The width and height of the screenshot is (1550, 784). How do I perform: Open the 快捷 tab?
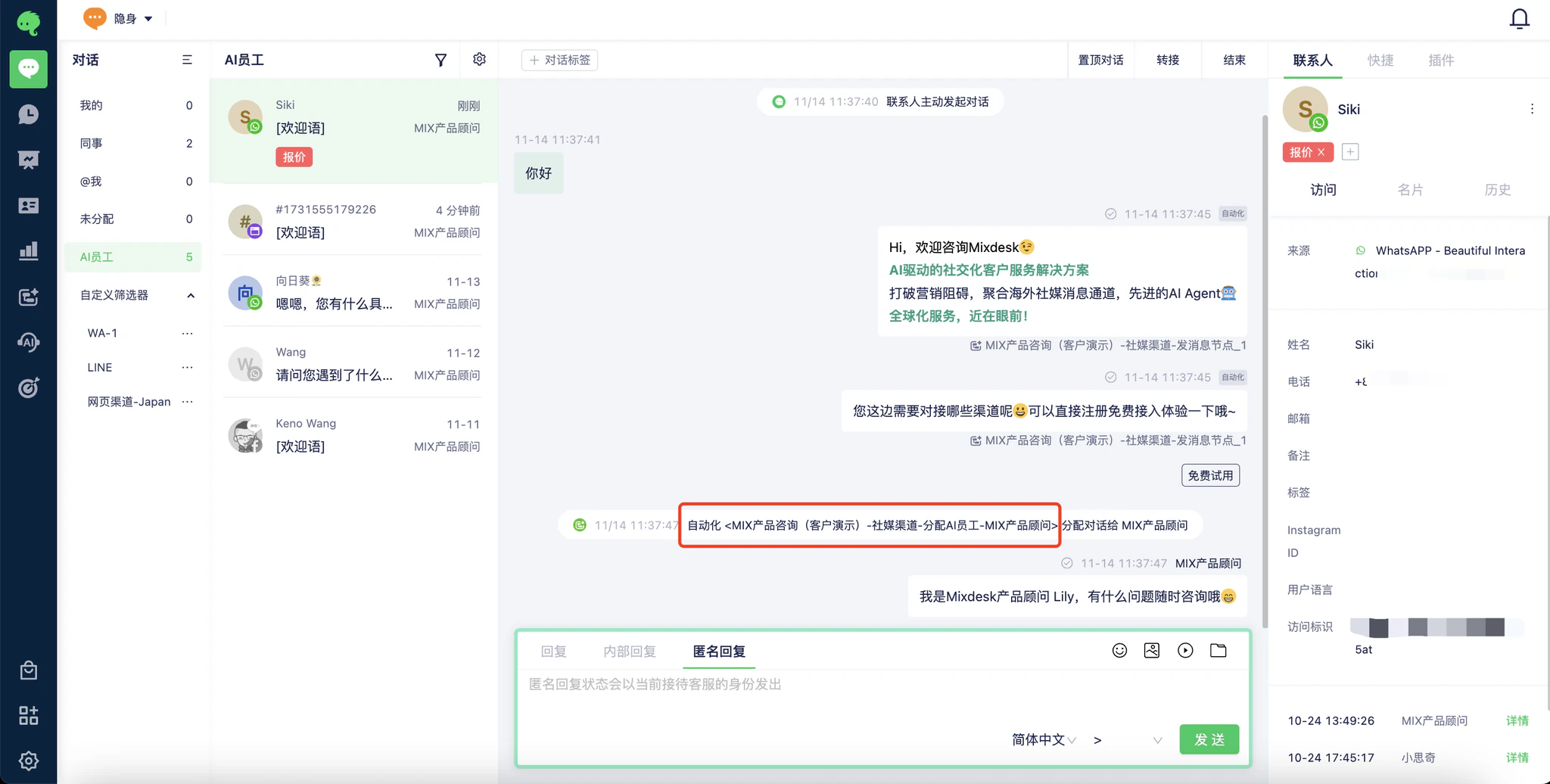pos(1380,60)
